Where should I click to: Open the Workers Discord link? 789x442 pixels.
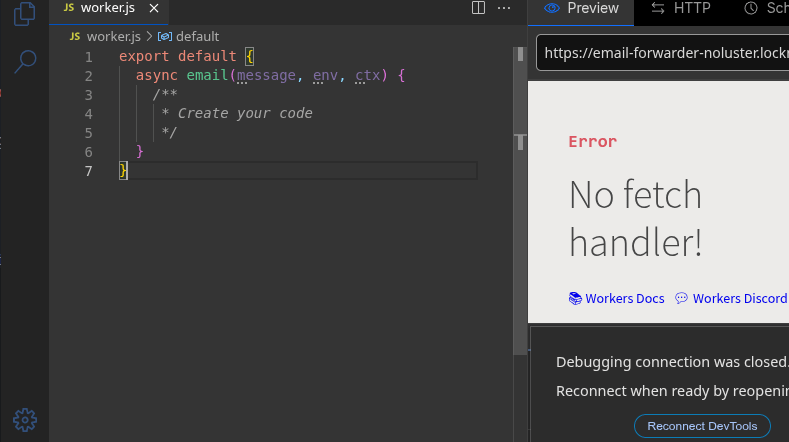(x=739, y=298)
